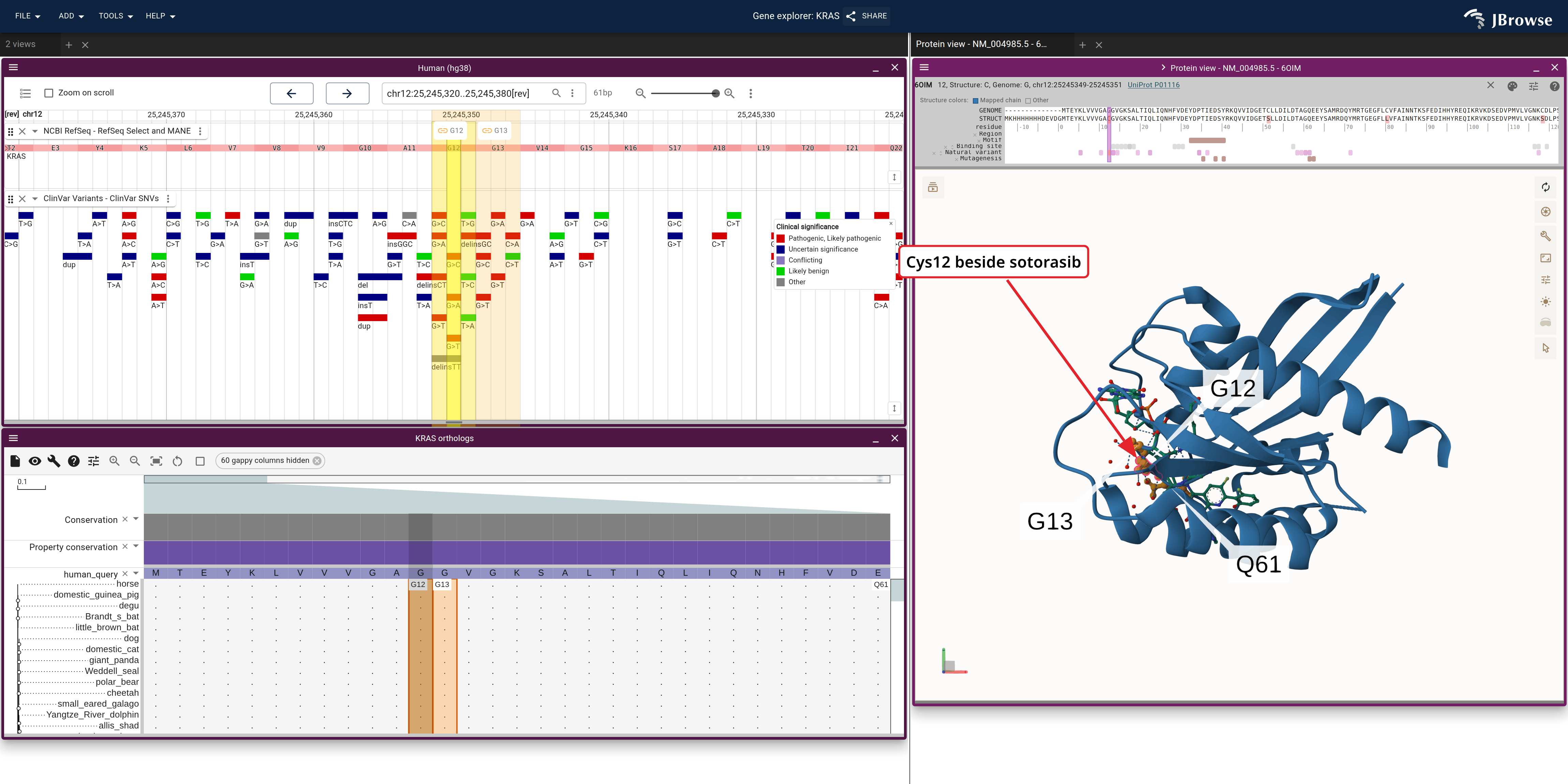Open the UniProt P01116 link
Screen dimensions: 1568x784
[1153, 85]
